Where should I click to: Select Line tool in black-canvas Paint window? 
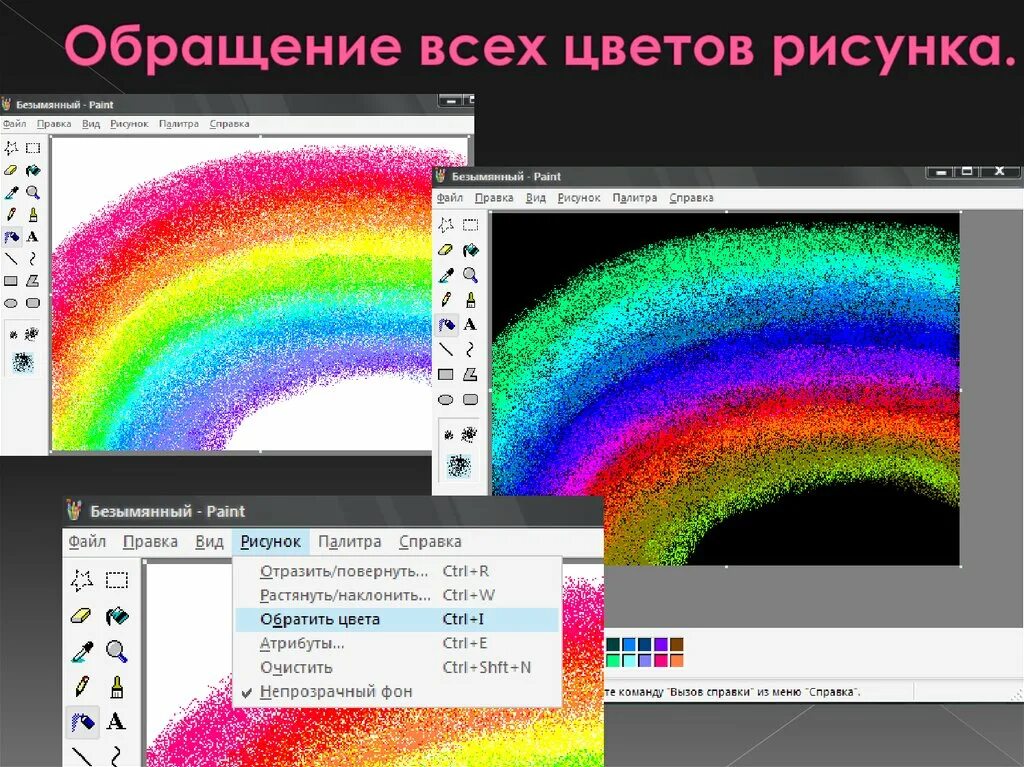click(x=446, y=350)
